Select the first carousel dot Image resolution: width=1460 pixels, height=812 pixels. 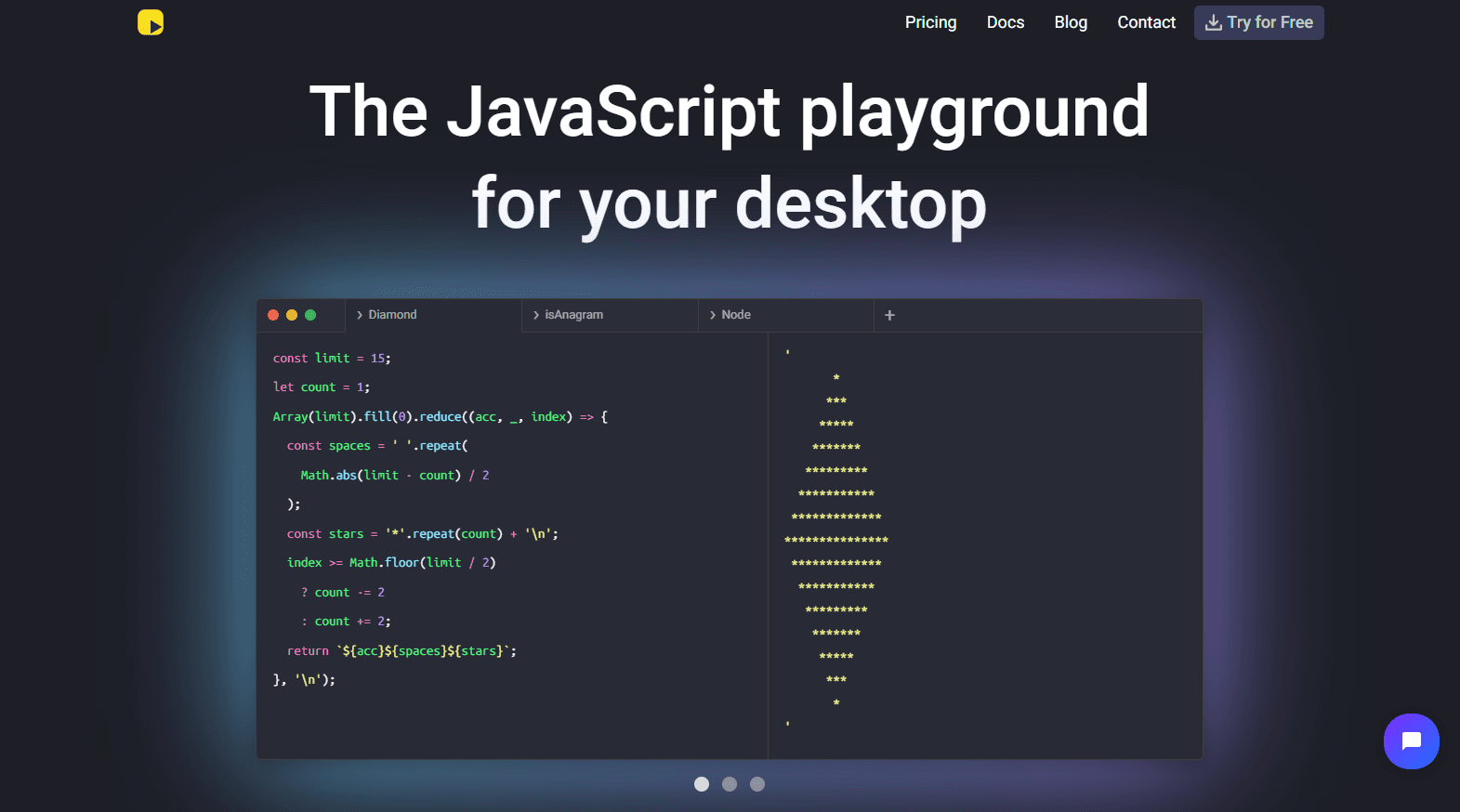pos(702,784)
